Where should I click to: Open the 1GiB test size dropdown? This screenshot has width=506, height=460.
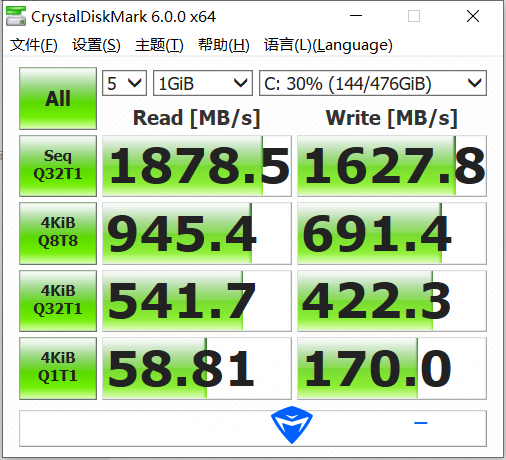203,83
